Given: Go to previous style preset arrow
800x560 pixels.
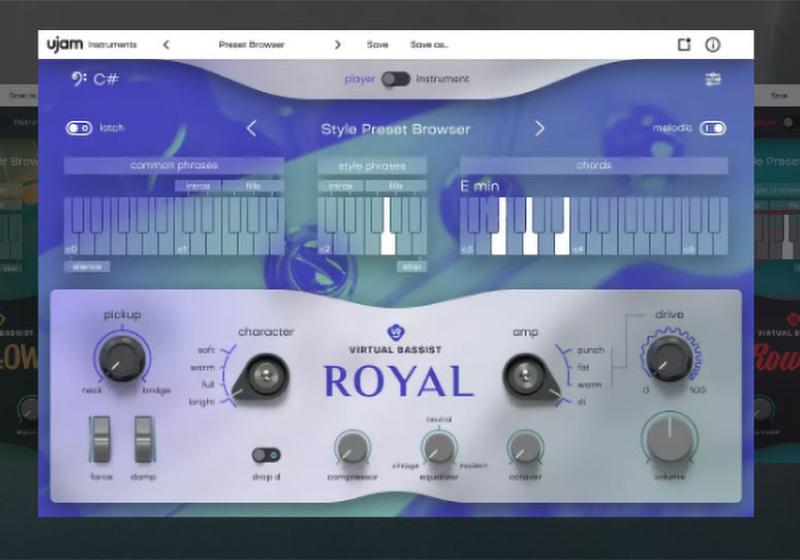Looking at the screenshot, I should click(x=251, y=128).
